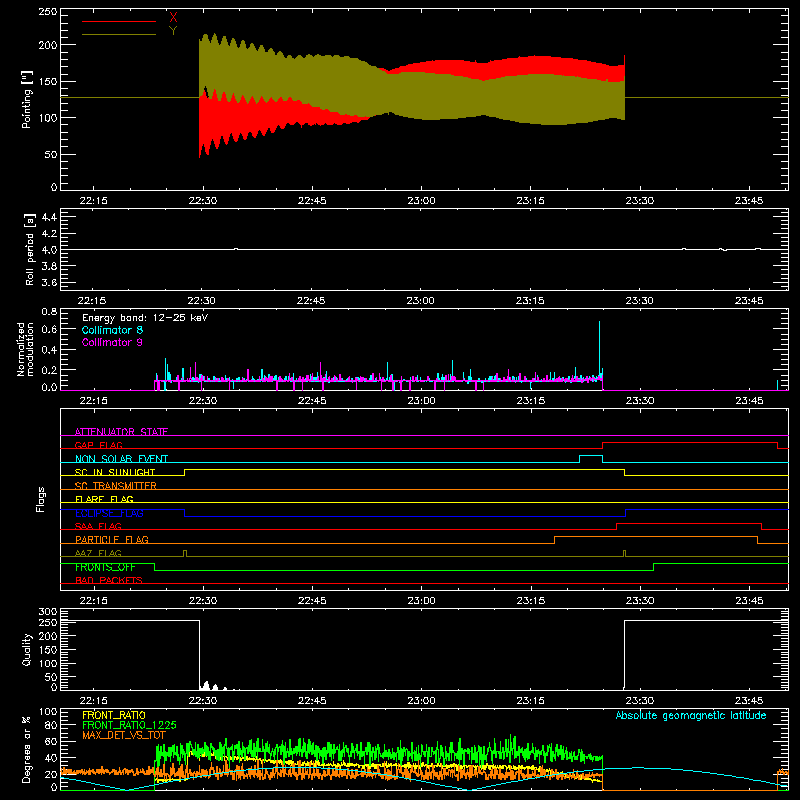Click the 23:15 tick under Roll period plot
800x800 pixels.
point(530,301)
